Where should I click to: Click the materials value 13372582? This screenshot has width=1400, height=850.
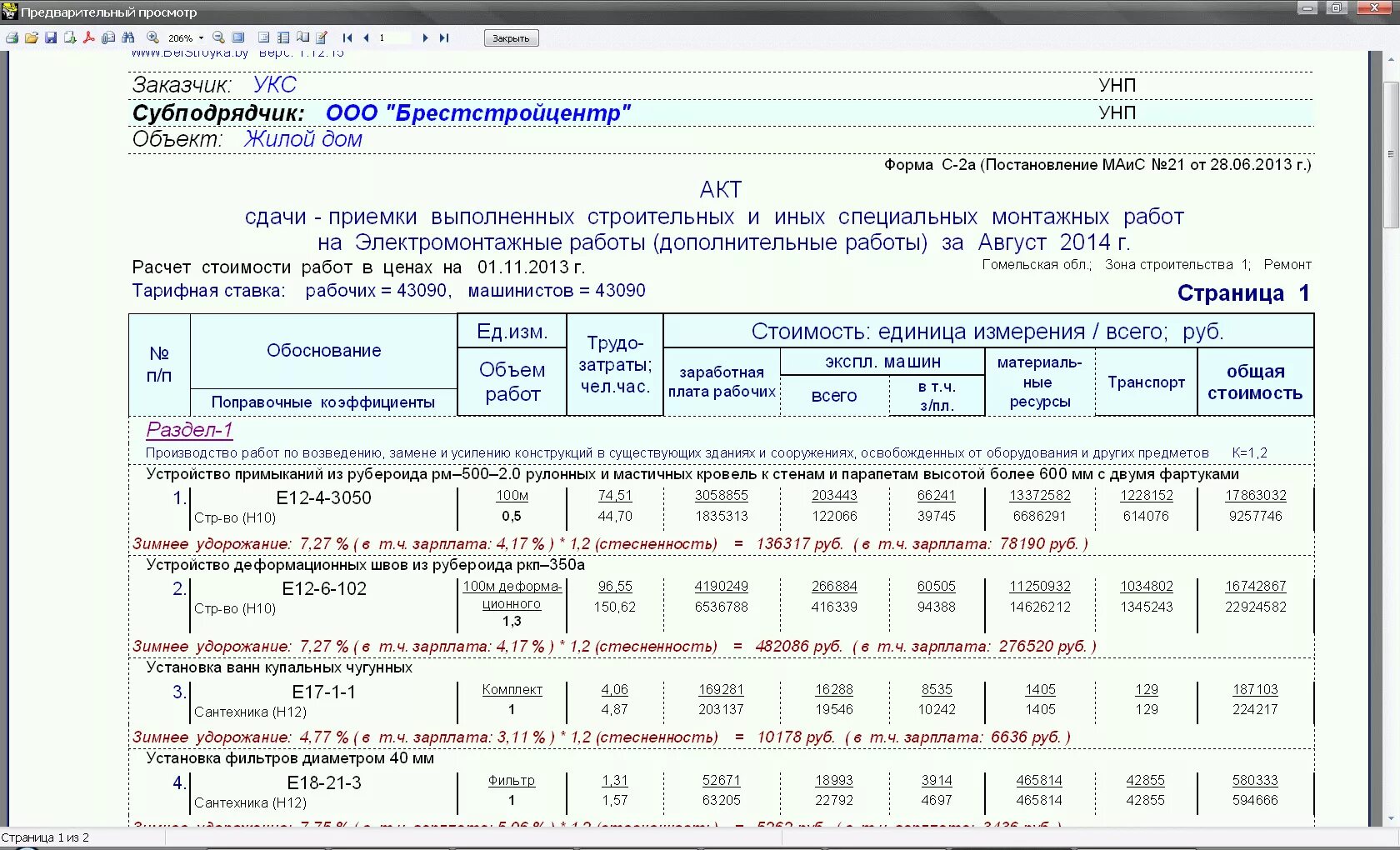click(1040, 495)
